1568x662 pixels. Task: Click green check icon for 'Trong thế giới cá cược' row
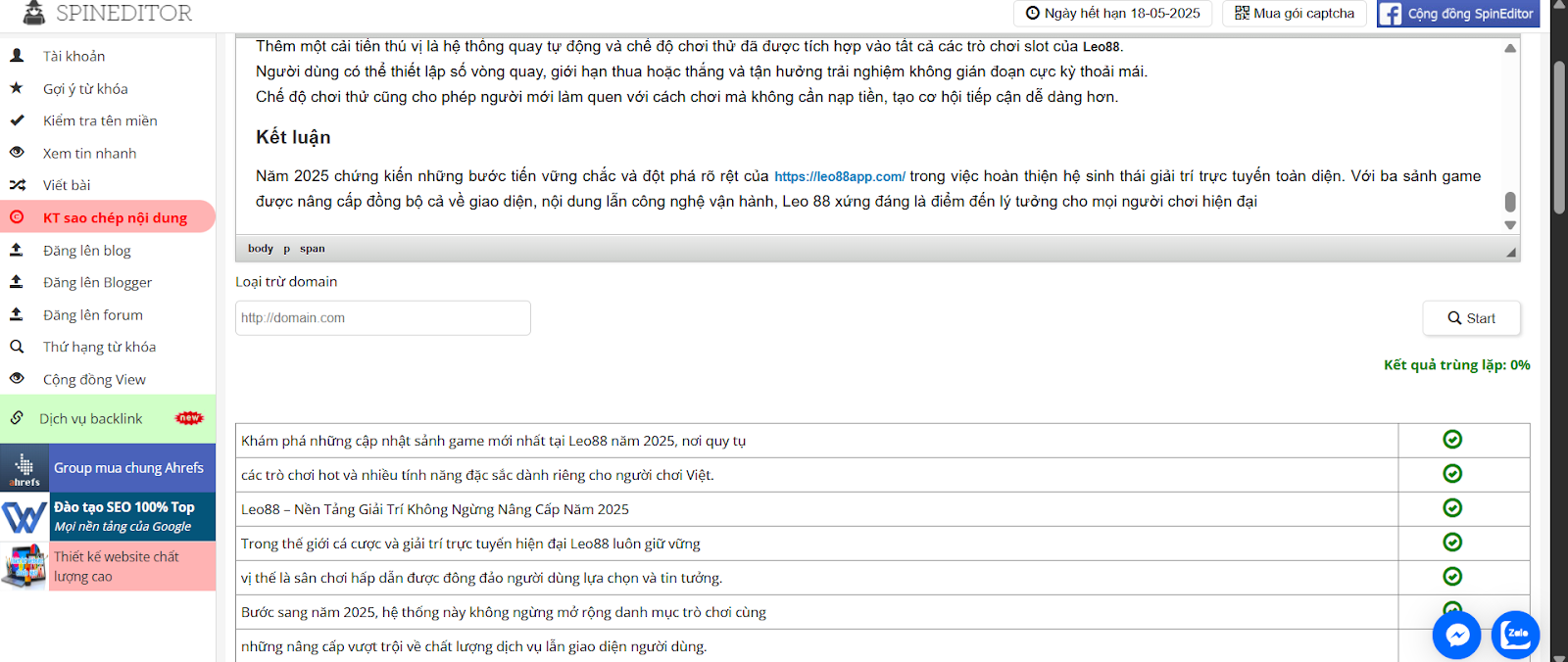(x=1452, y=543)
